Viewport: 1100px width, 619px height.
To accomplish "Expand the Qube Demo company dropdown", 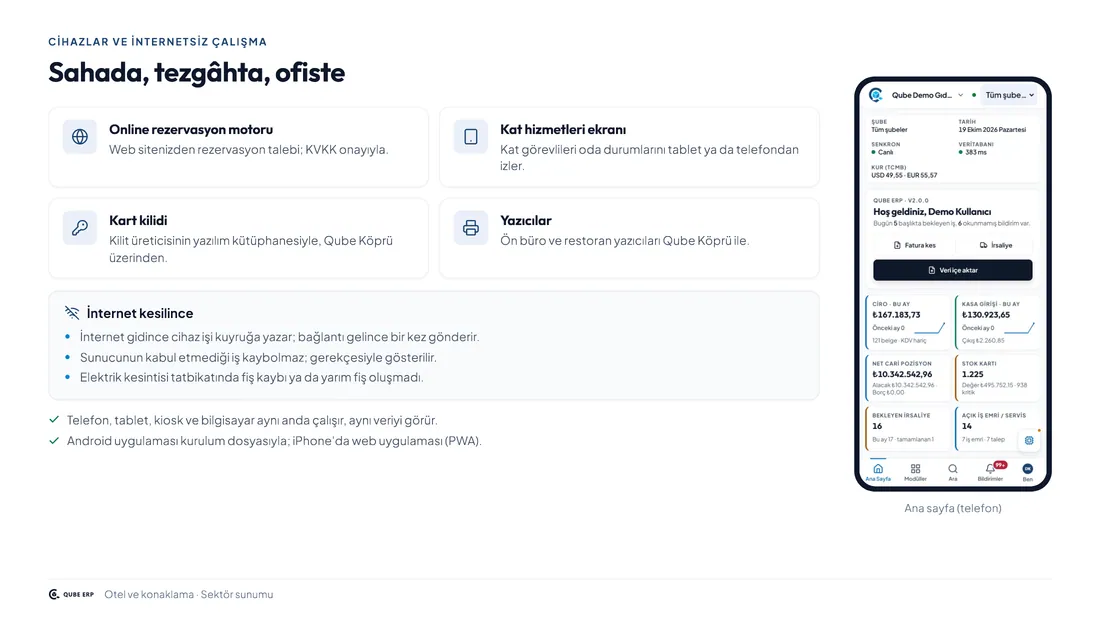I will click(927, 95).
